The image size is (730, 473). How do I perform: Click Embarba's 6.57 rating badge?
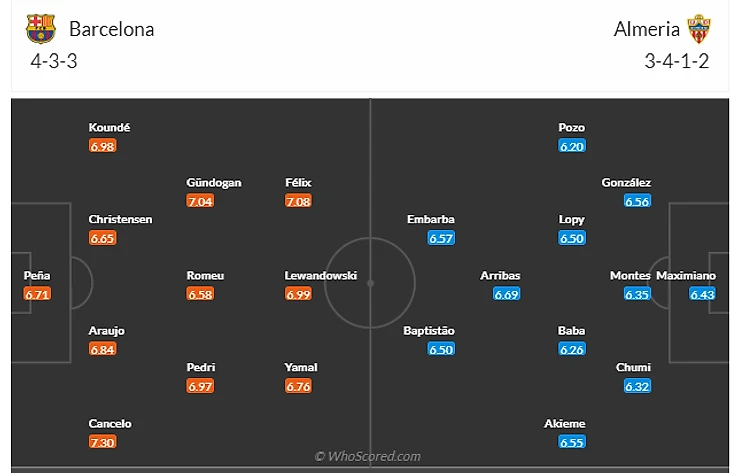point(441,238)
